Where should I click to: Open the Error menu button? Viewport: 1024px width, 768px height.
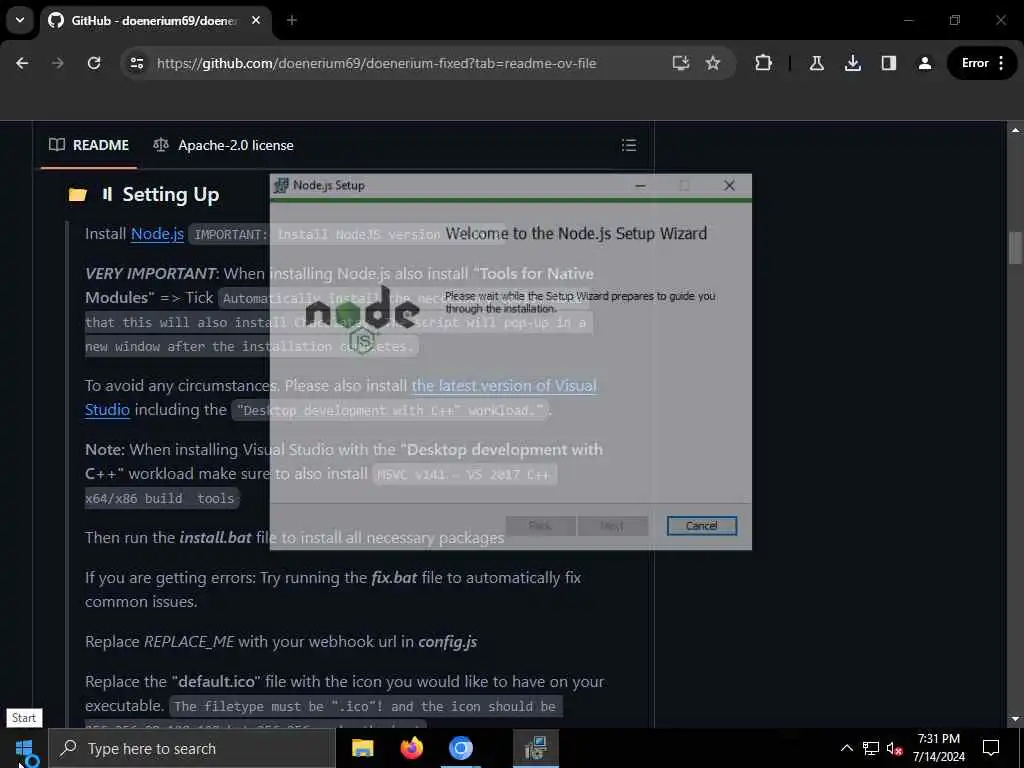point(982,63)
